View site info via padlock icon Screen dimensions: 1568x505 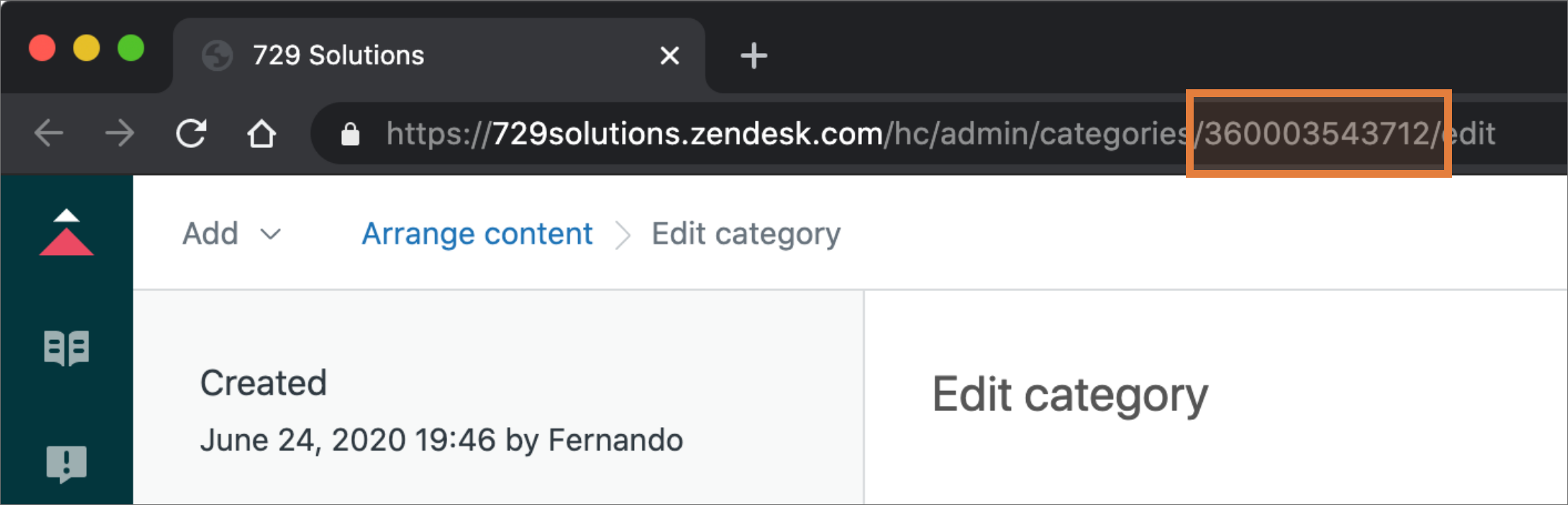(350, 134)
